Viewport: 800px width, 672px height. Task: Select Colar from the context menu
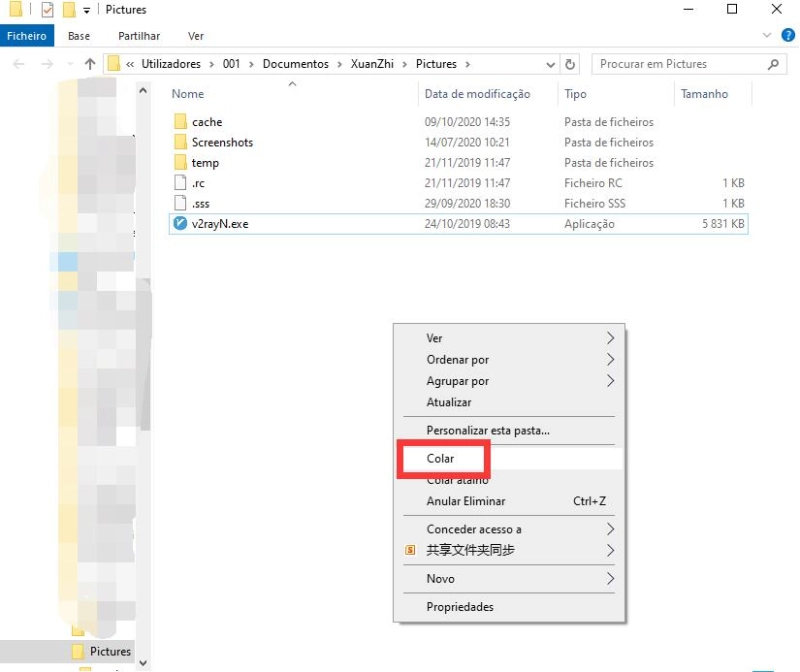(x=441, y=459)
